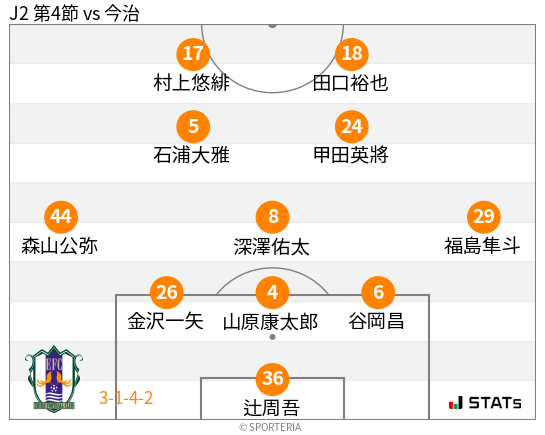This screenshot has width=545, height=435.
Task: Select the number 24 orange circle
Action: click(x=352, y=126)
